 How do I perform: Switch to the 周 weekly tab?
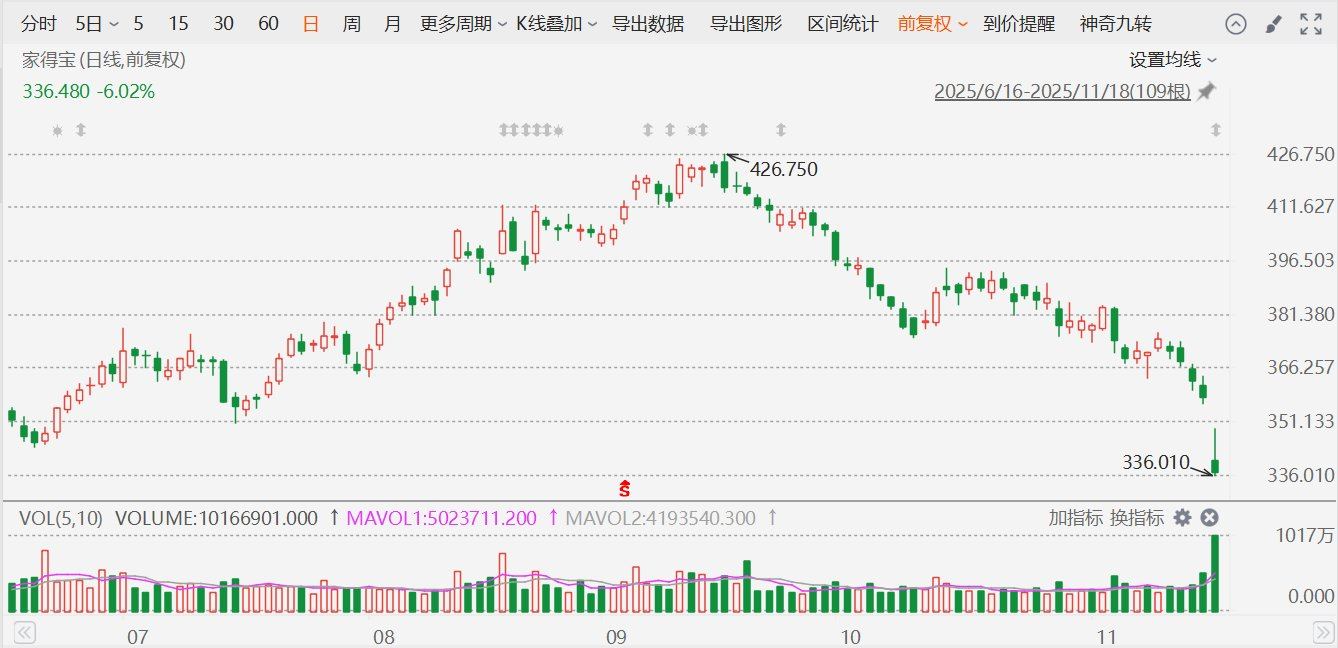click(352, 23)
